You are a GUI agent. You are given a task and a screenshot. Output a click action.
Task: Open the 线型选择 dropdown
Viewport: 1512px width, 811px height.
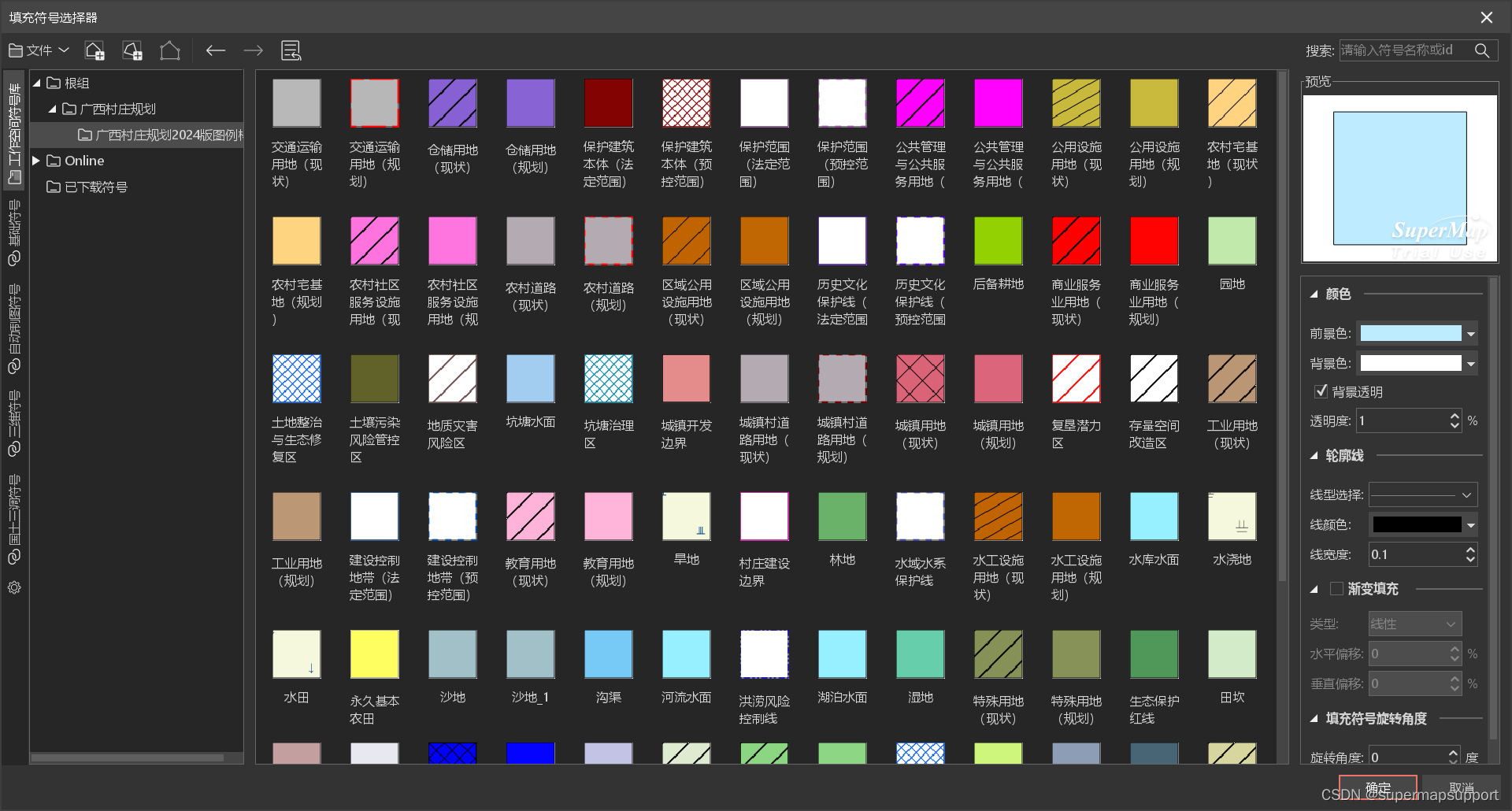[1423, 495]
